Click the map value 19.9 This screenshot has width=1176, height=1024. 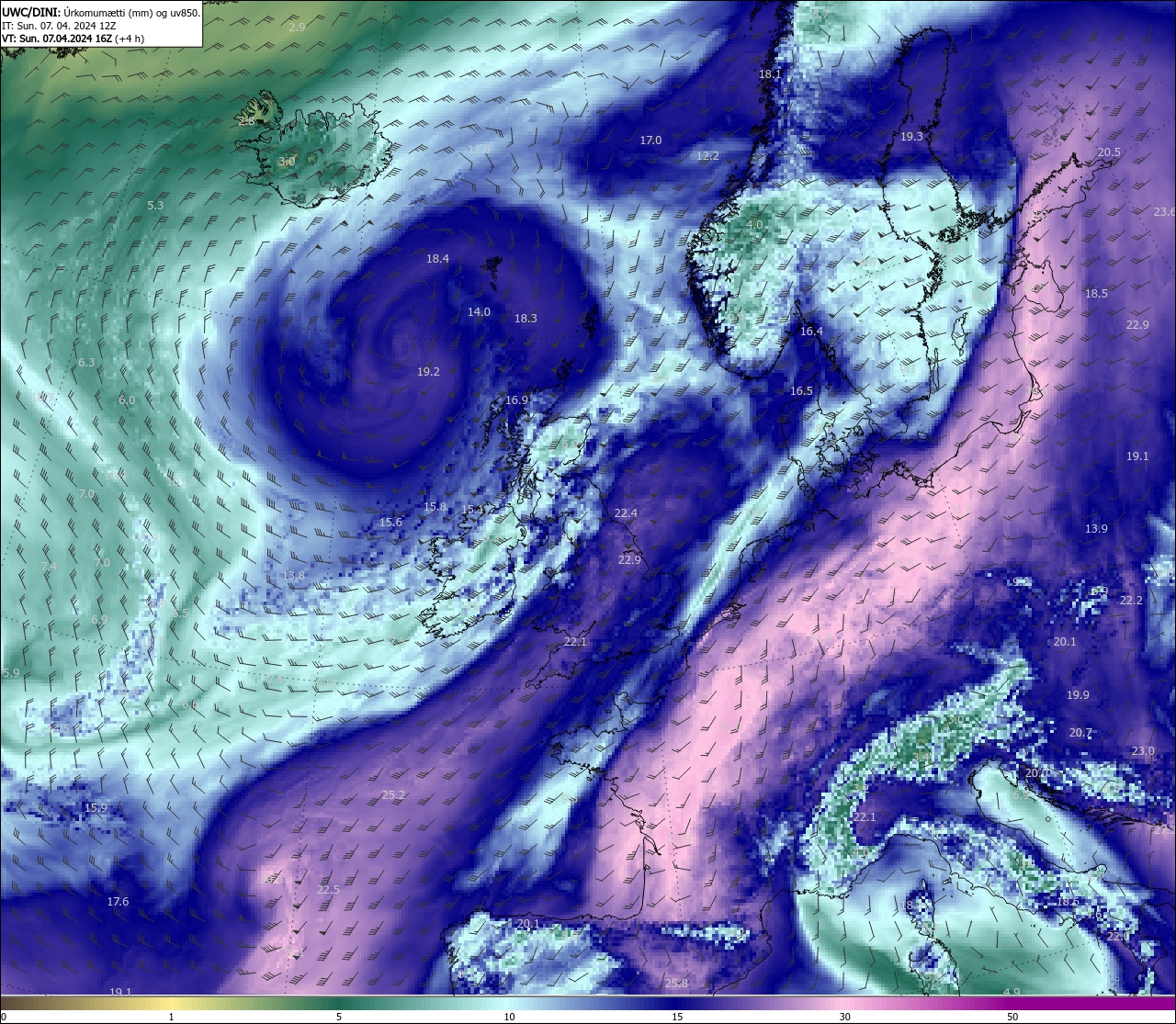coord(1078,695)
